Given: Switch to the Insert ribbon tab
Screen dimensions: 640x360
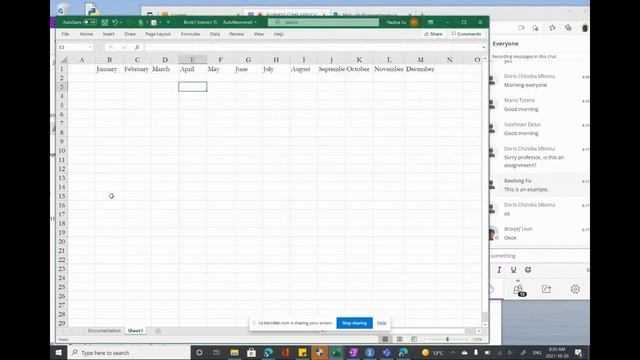Looking at the screenshot, I should coord(109,34).
